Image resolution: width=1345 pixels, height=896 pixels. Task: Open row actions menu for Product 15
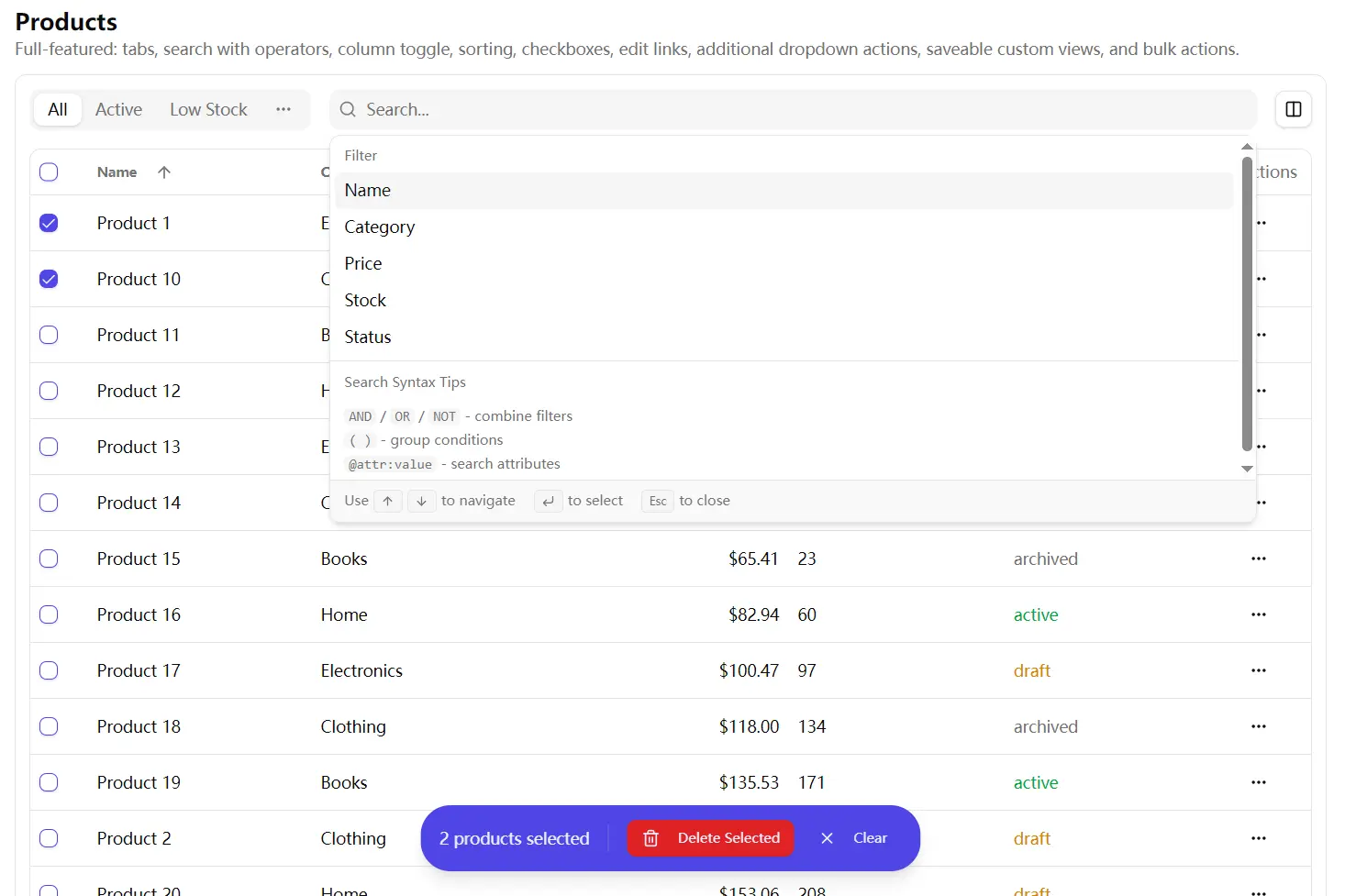(1258, 559)
